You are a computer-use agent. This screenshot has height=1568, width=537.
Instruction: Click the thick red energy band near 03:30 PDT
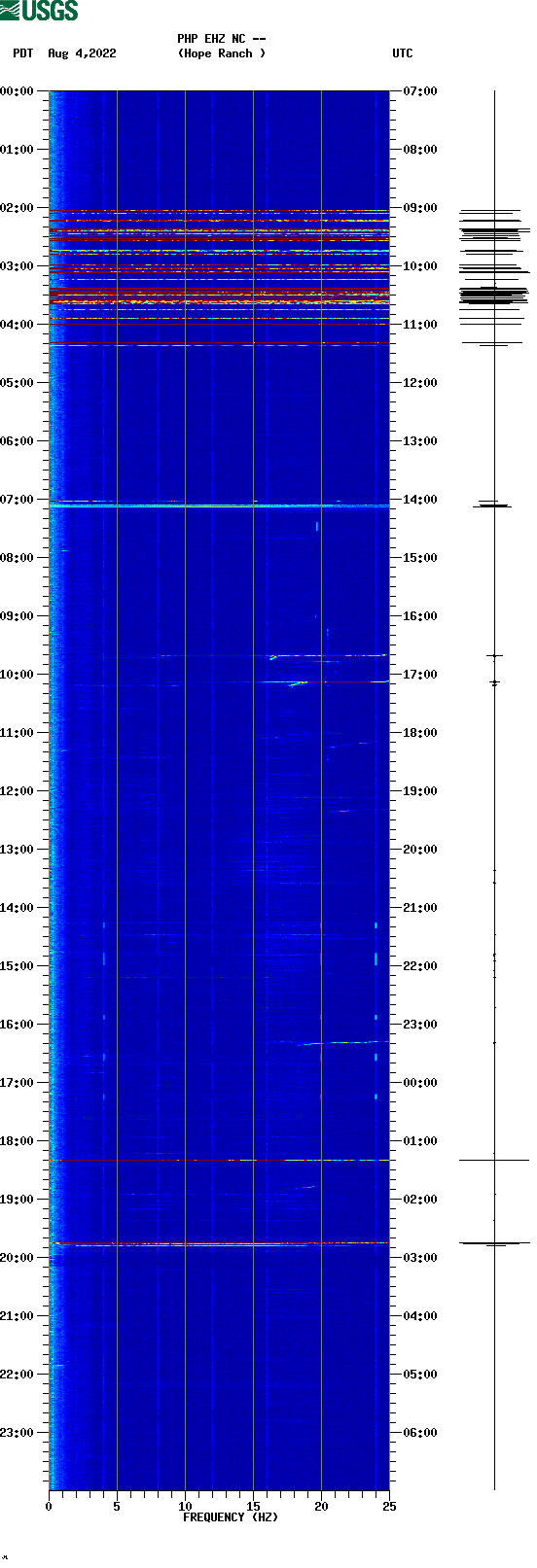[x=219, y=296]
